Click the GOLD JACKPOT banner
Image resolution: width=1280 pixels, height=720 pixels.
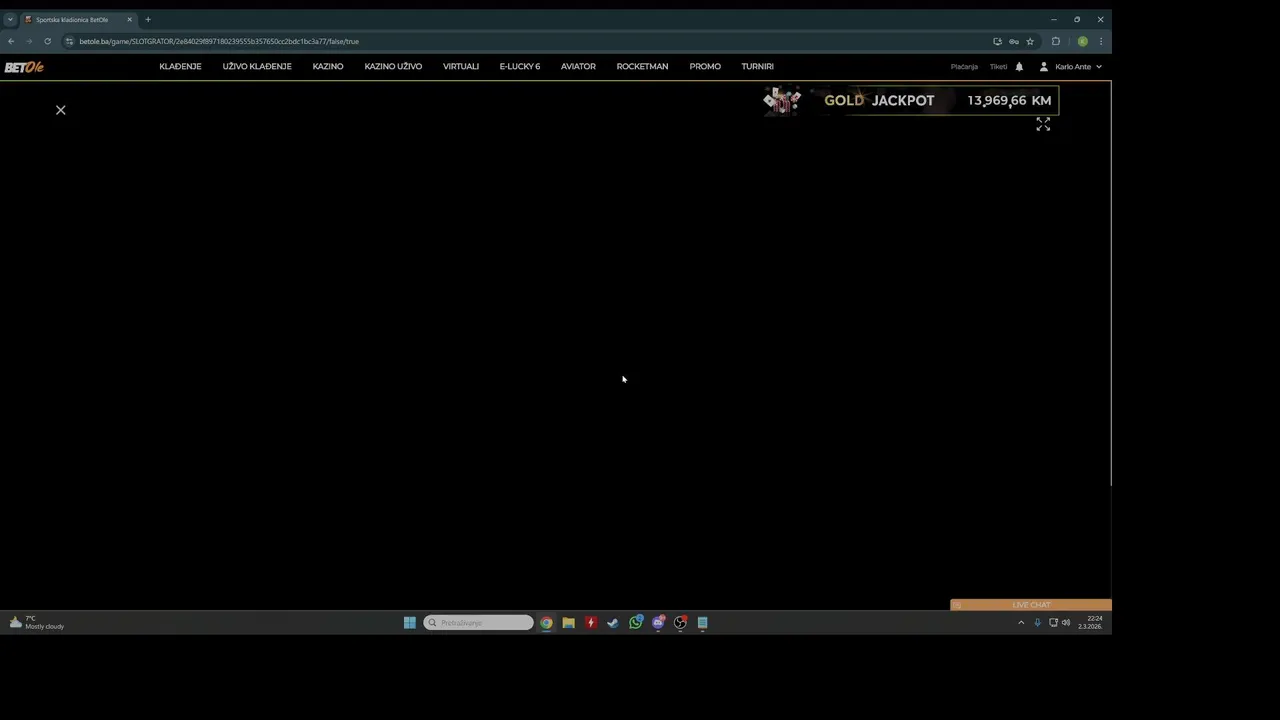910,101
